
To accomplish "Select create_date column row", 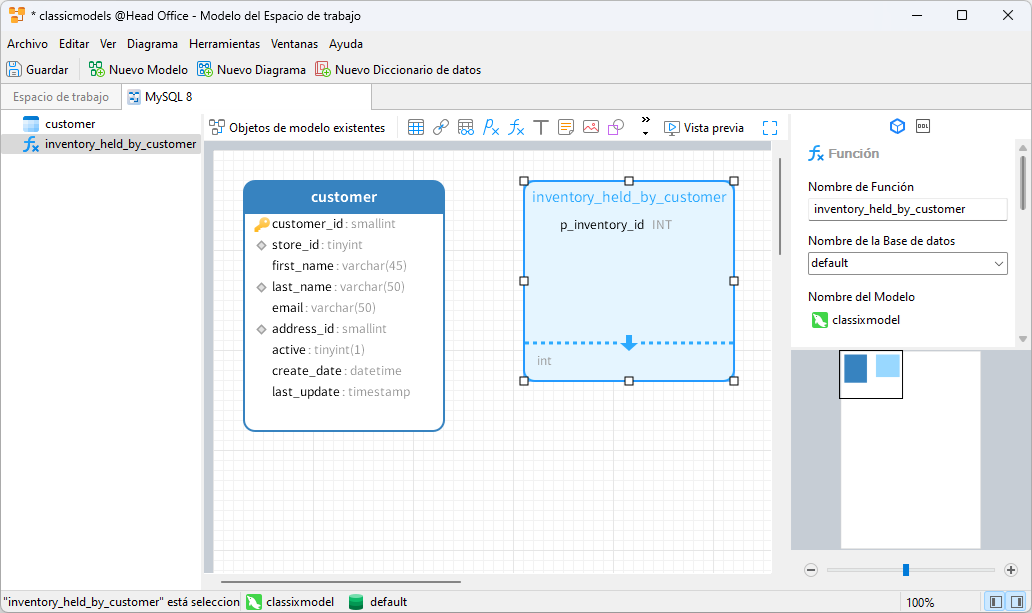I will (344, 371).
